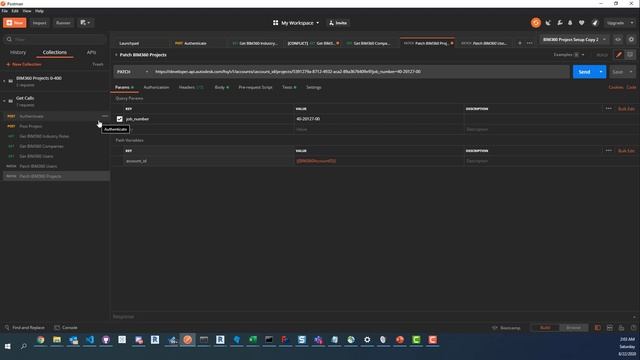The height and width of the screenshot is (360, 640).
Task: Open the Pre-request Script tab
Action: point(255,87)
